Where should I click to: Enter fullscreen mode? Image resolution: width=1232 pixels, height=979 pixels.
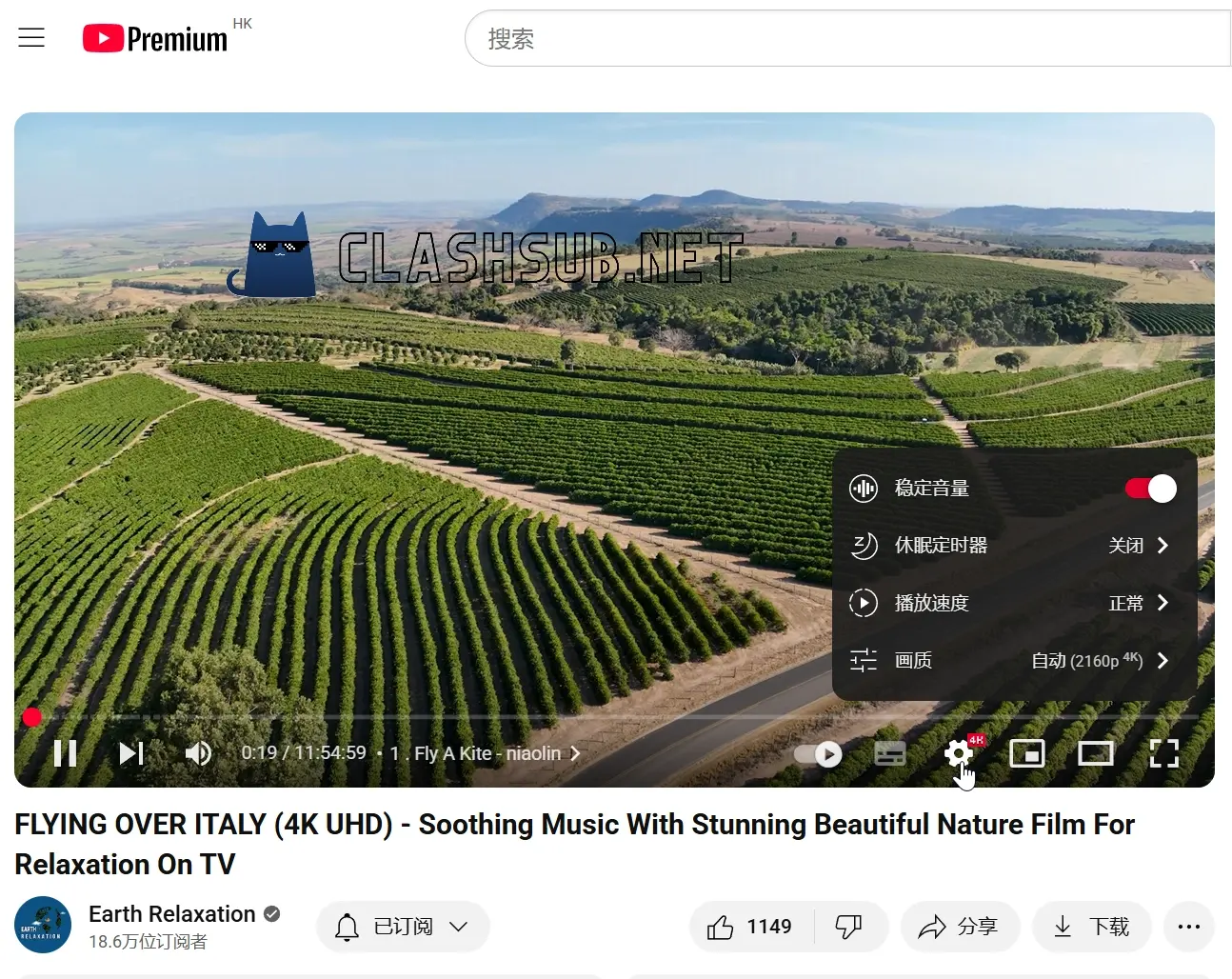(1163, 753)
